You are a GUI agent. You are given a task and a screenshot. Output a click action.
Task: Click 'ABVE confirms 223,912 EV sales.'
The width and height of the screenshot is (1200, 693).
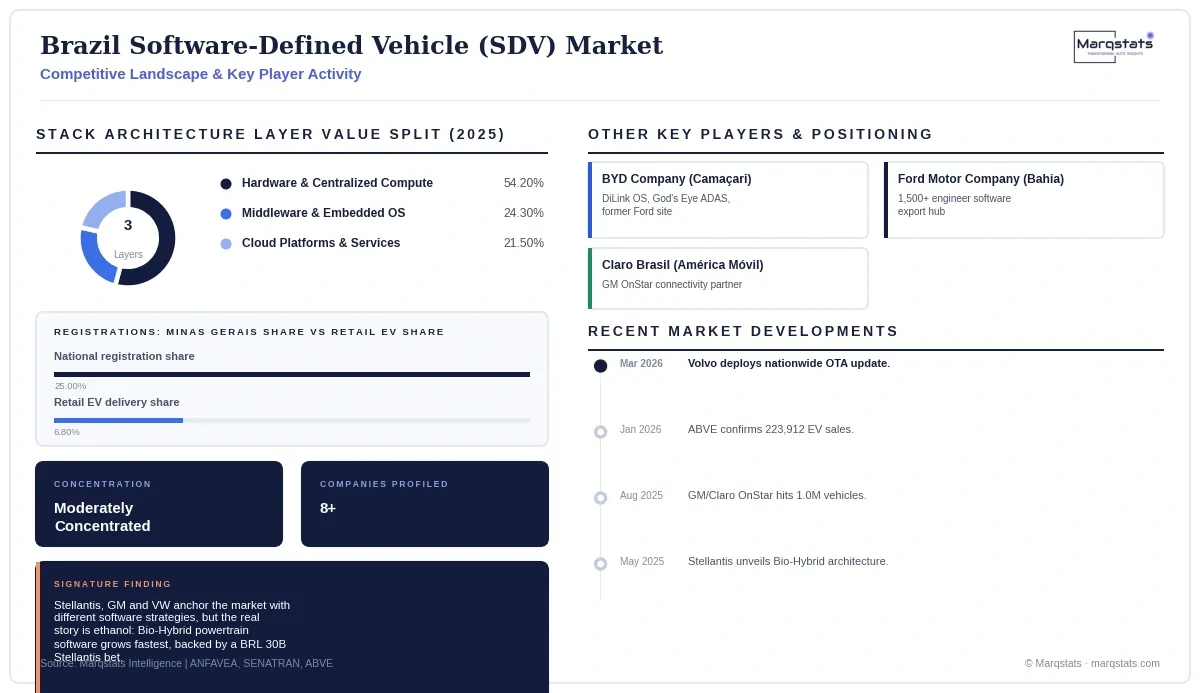coord(771,429)
